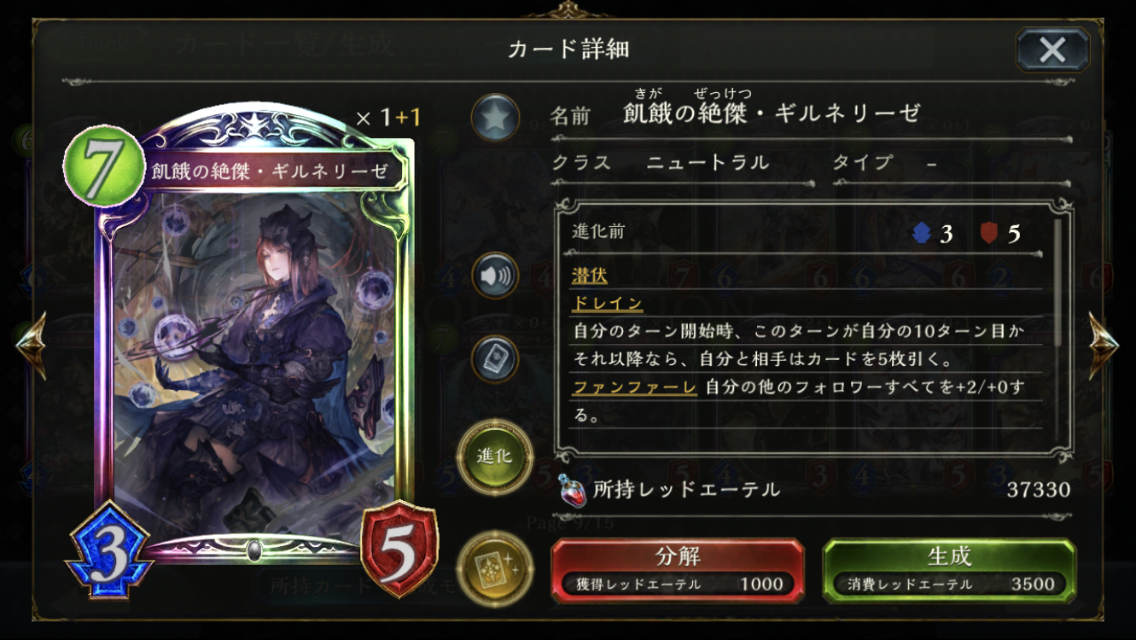The image size is (1136, 640).
Task: Click the red 分解 liquefy button
Action: 677,570
